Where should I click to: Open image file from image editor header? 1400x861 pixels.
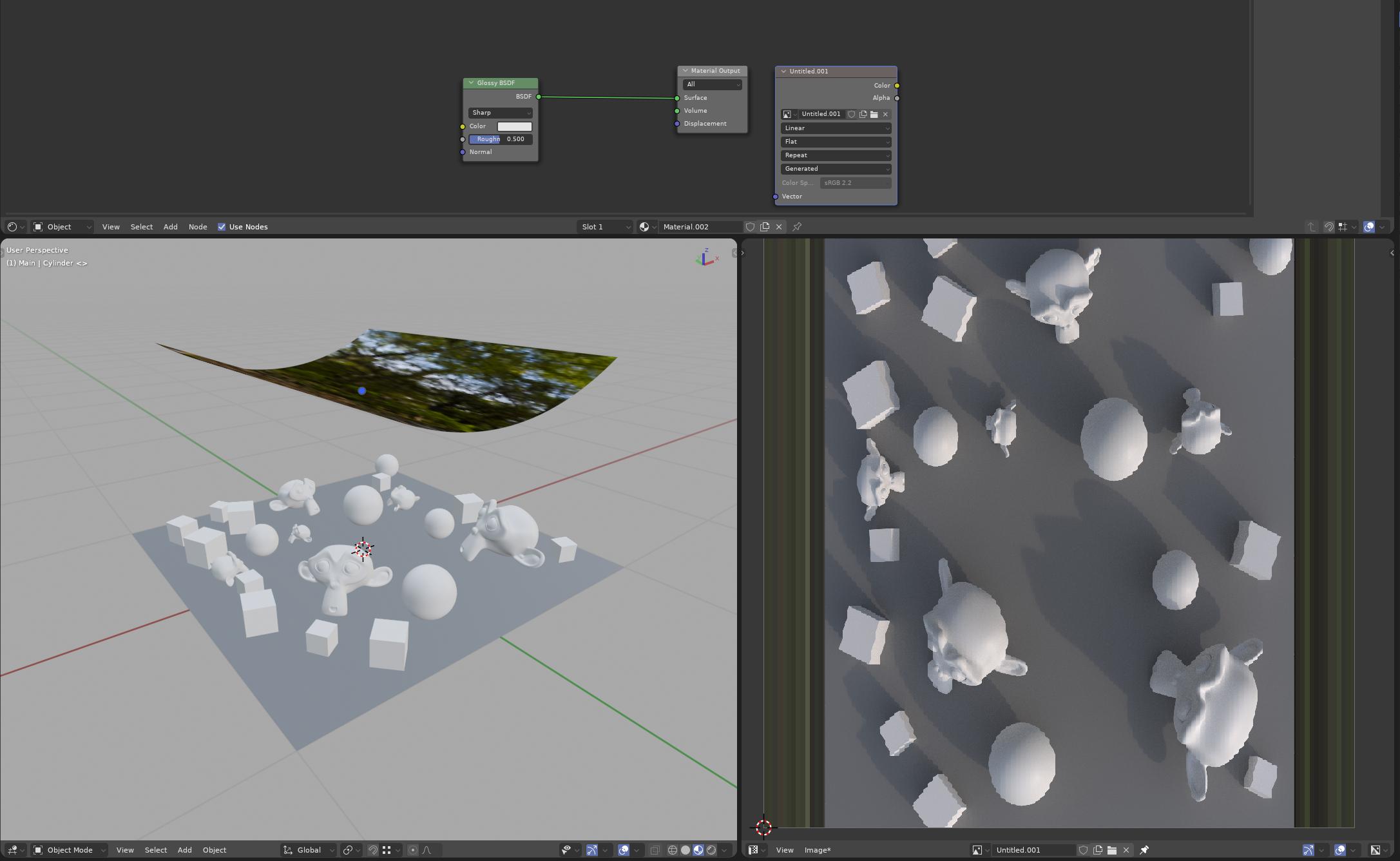[x=1112, y=850]
